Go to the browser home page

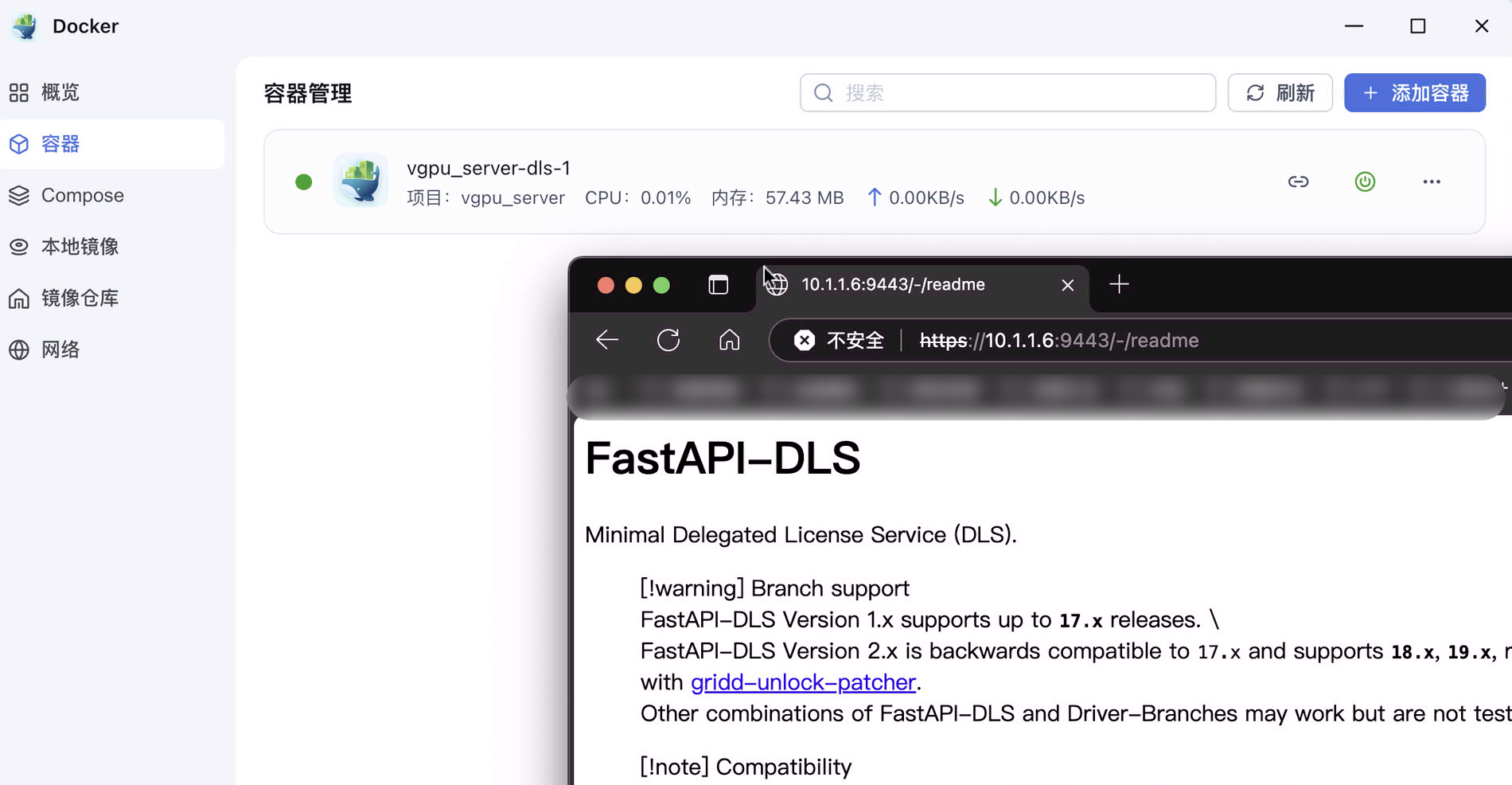730,340
